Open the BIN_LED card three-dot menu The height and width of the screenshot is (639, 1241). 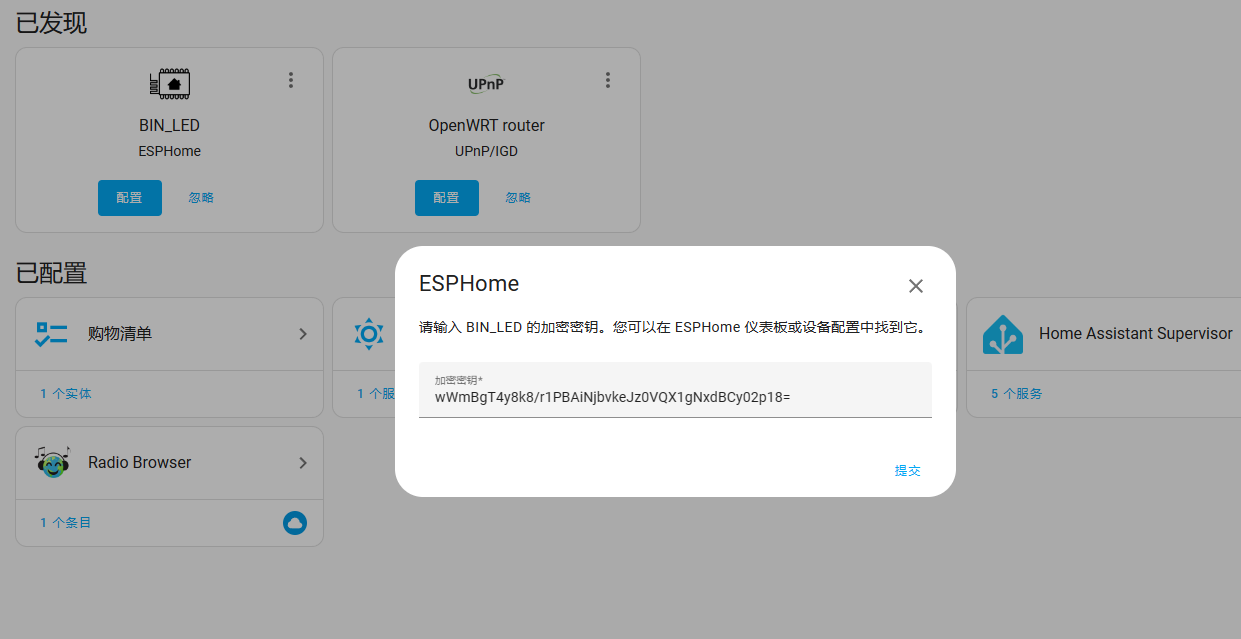(x=291, y=80)
